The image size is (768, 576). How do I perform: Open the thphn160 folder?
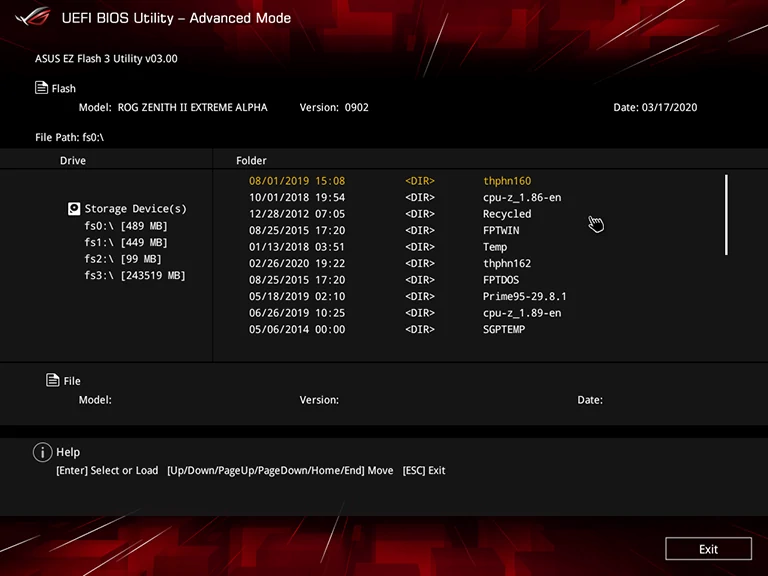click(x=506, y=181)
